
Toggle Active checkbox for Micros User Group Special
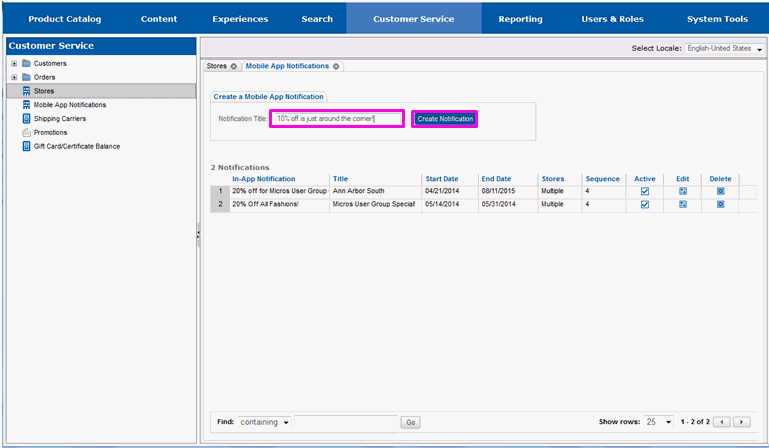tap(645, 205)
